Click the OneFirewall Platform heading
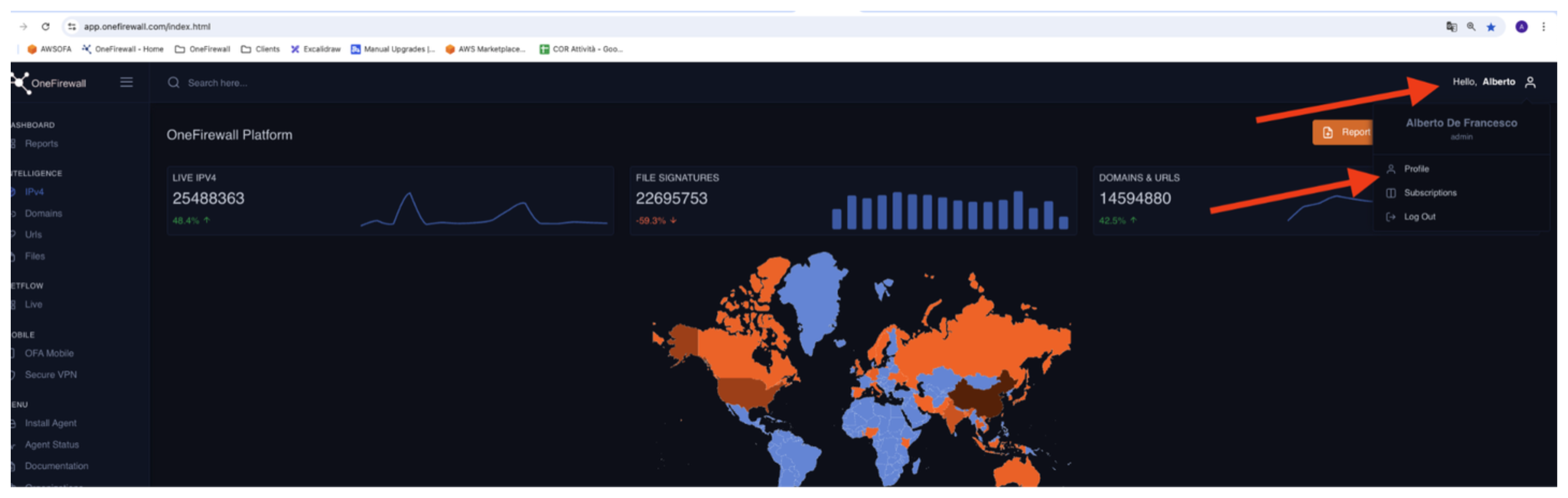This screenshot has width=1568, height=498. pos(229,135)
